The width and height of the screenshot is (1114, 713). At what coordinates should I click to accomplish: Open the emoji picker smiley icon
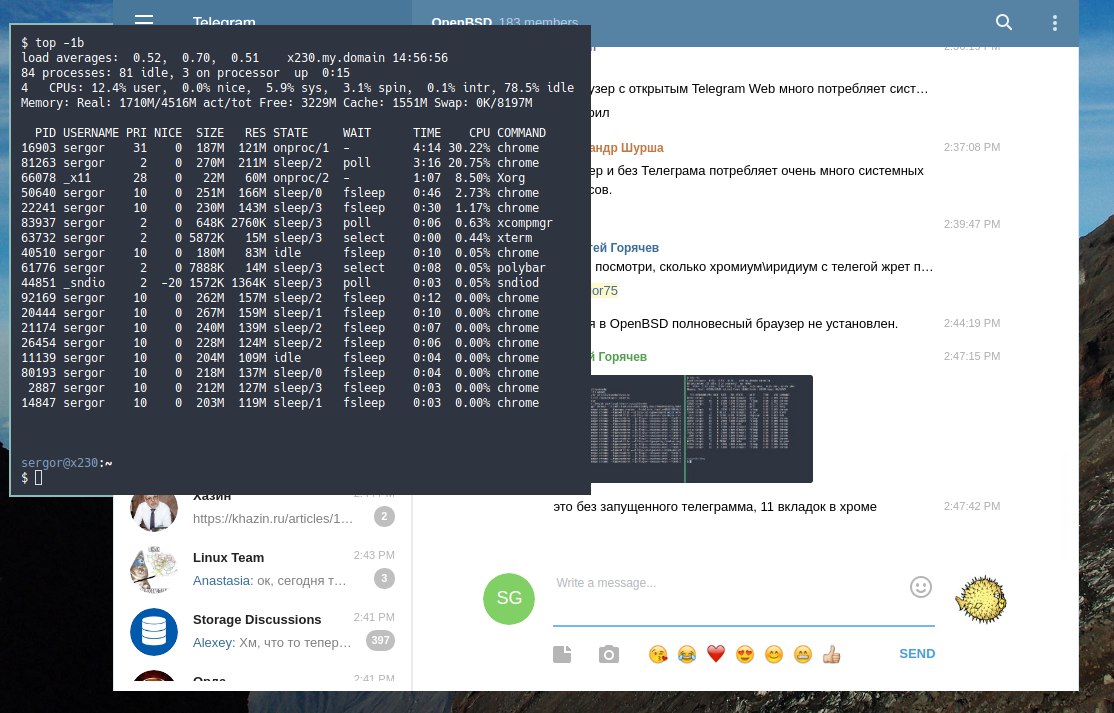point(921,587)
